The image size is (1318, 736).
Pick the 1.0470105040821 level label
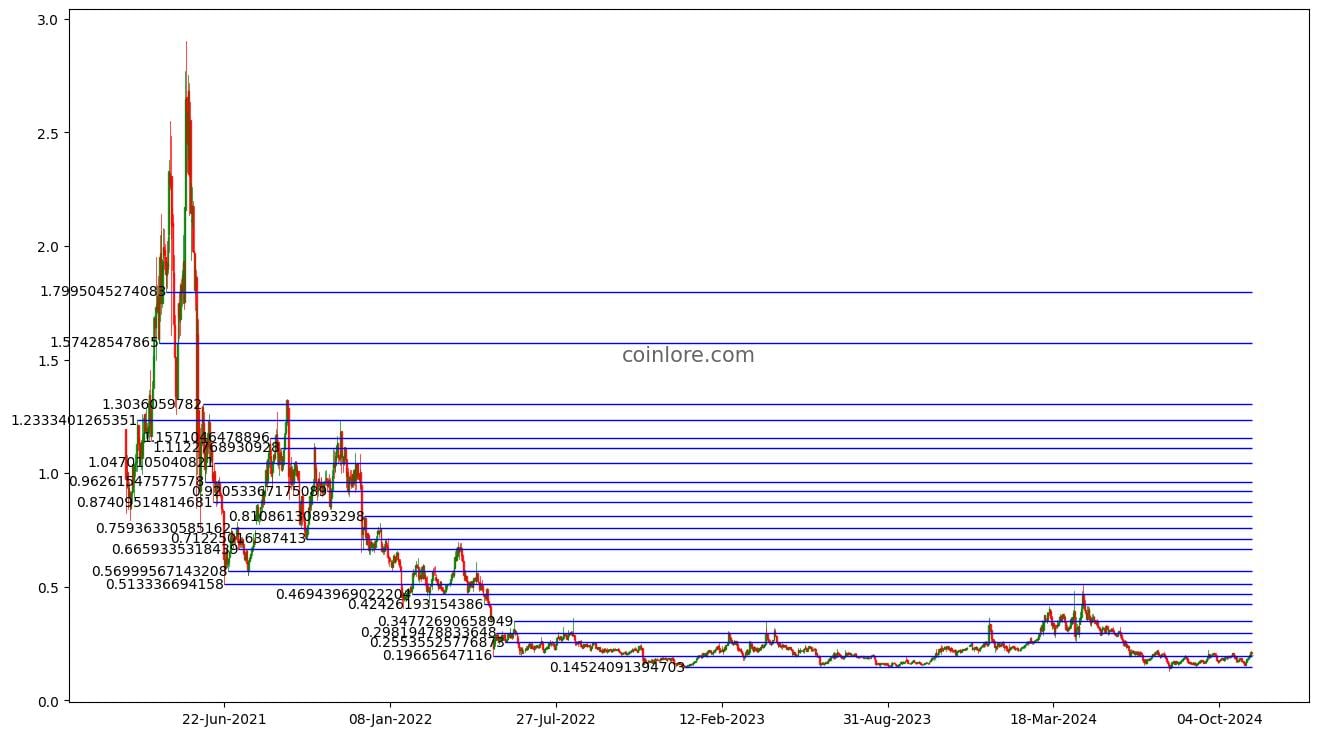150,463
